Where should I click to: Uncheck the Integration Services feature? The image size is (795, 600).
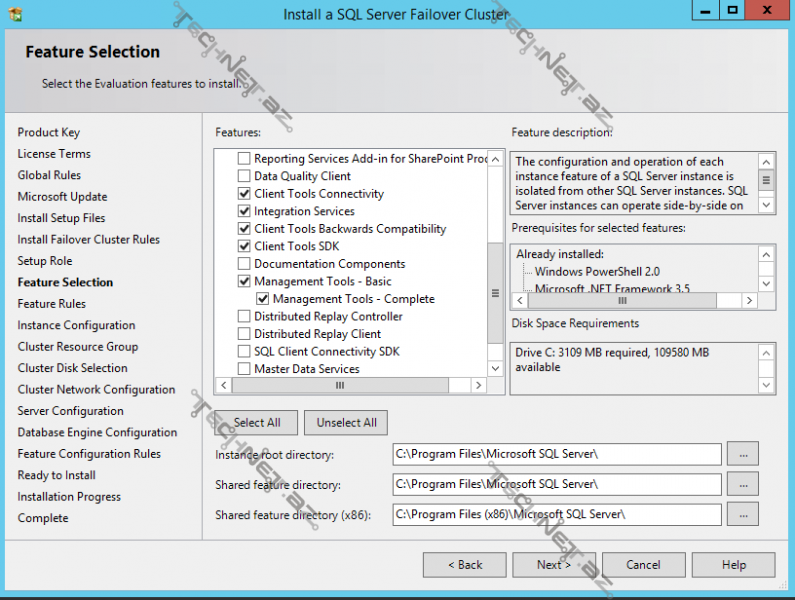(x=244, y=211)
